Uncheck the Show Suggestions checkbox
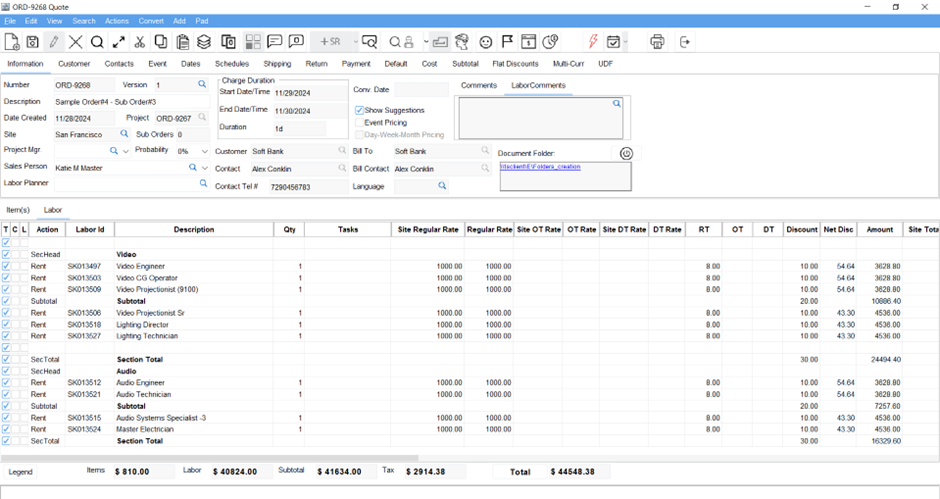This screenshot has height=499, width=940. click(360, 110)
